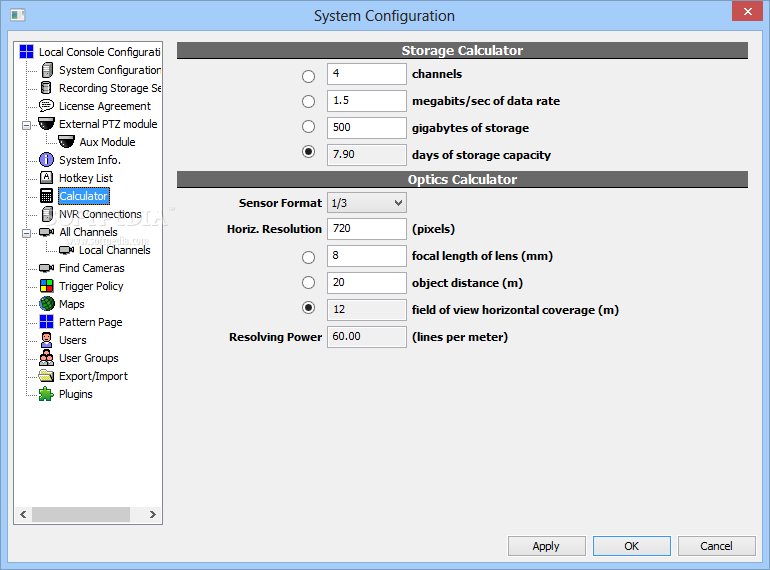Open the Sensor Format dropdown
770x570 pixels.
click(367, 203)
